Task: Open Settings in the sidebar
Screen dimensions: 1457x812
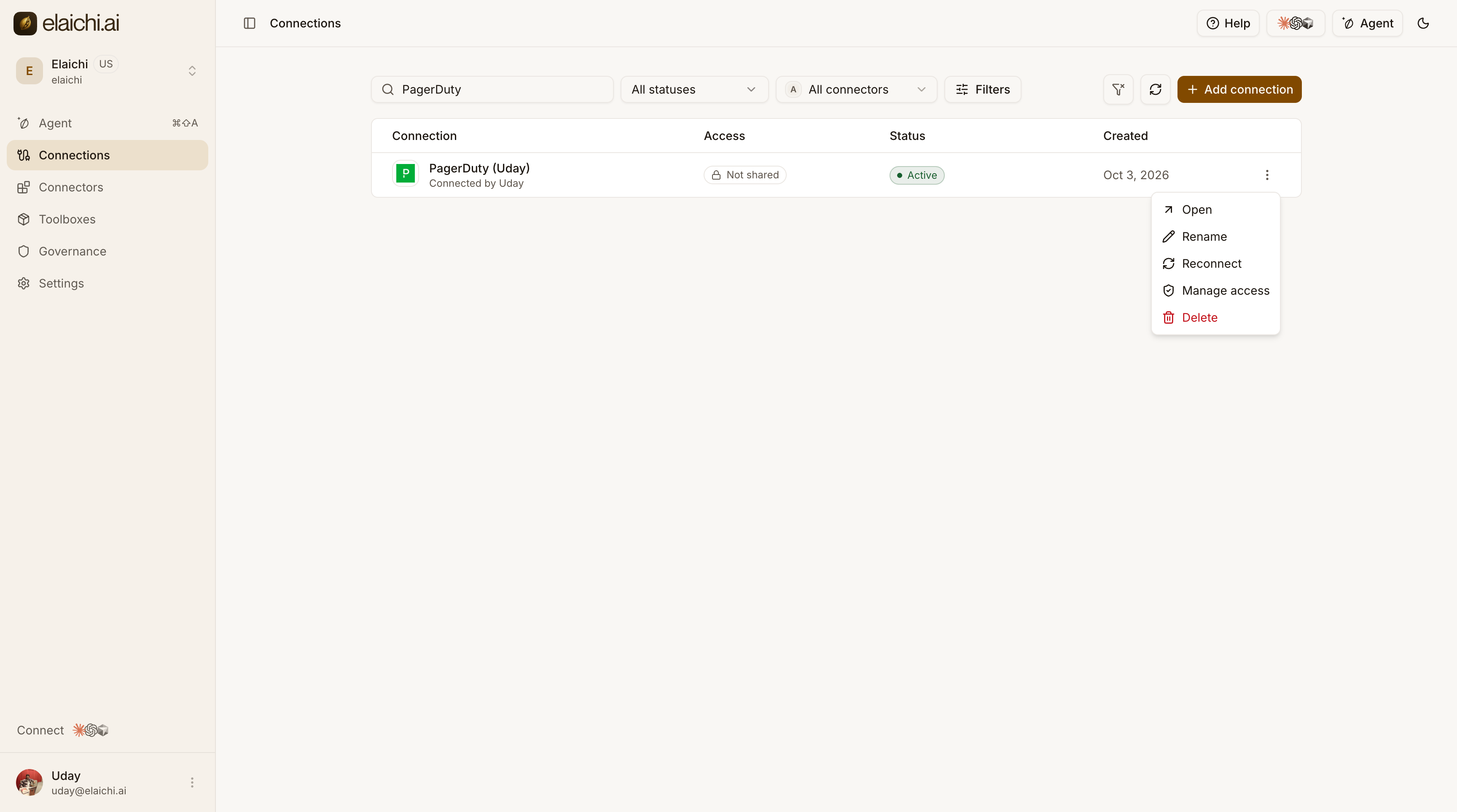Action: pos(108,283)
